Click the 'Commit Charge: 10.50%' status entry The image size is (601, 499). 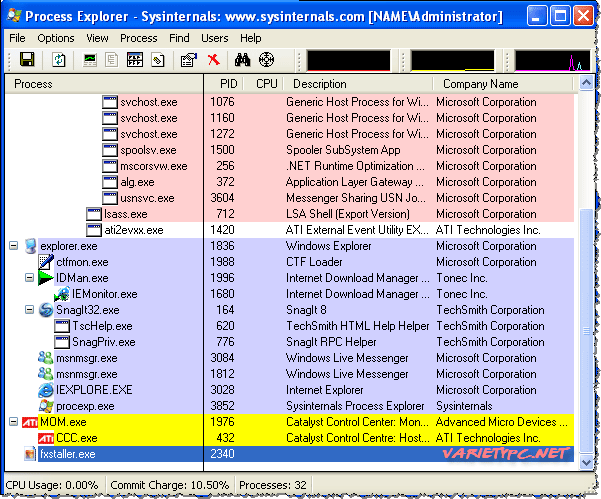pos(169,485)
